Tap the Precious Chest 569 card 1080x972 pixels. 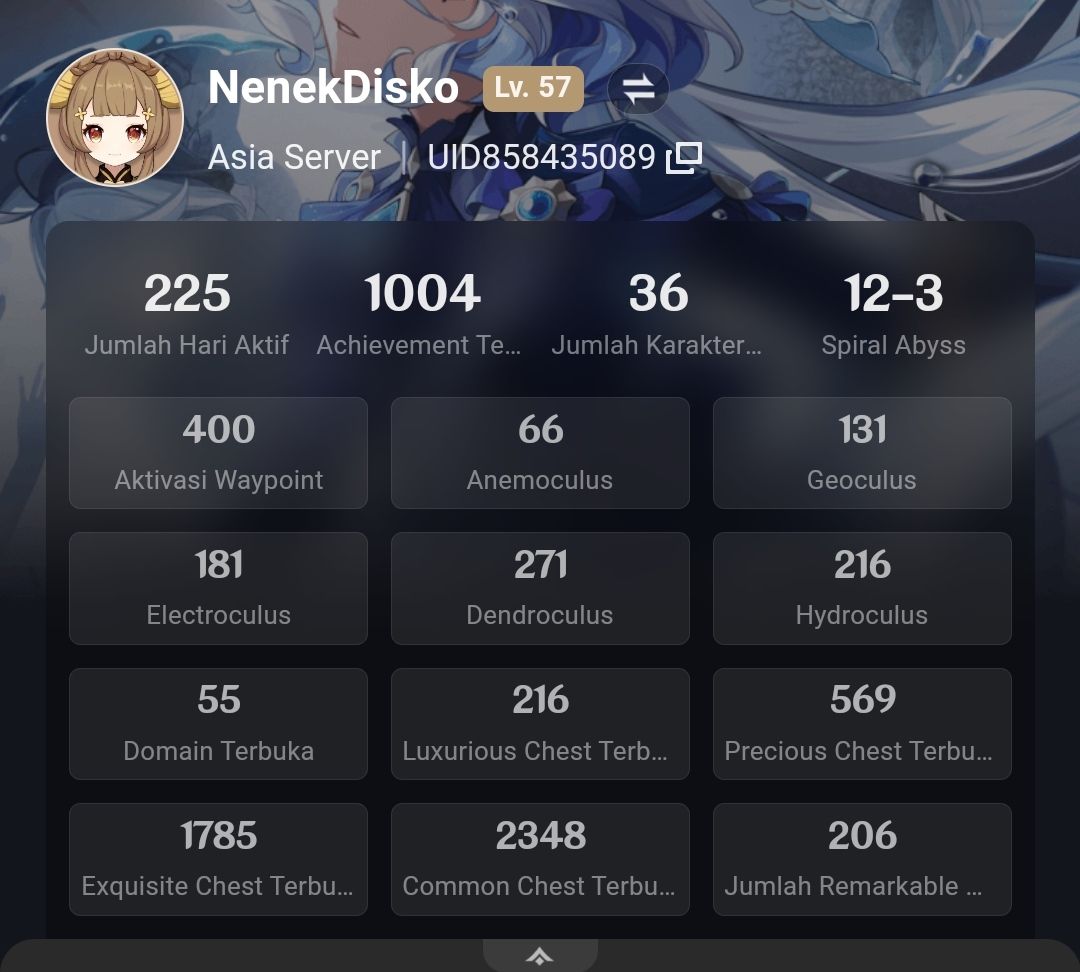(862, 723)
